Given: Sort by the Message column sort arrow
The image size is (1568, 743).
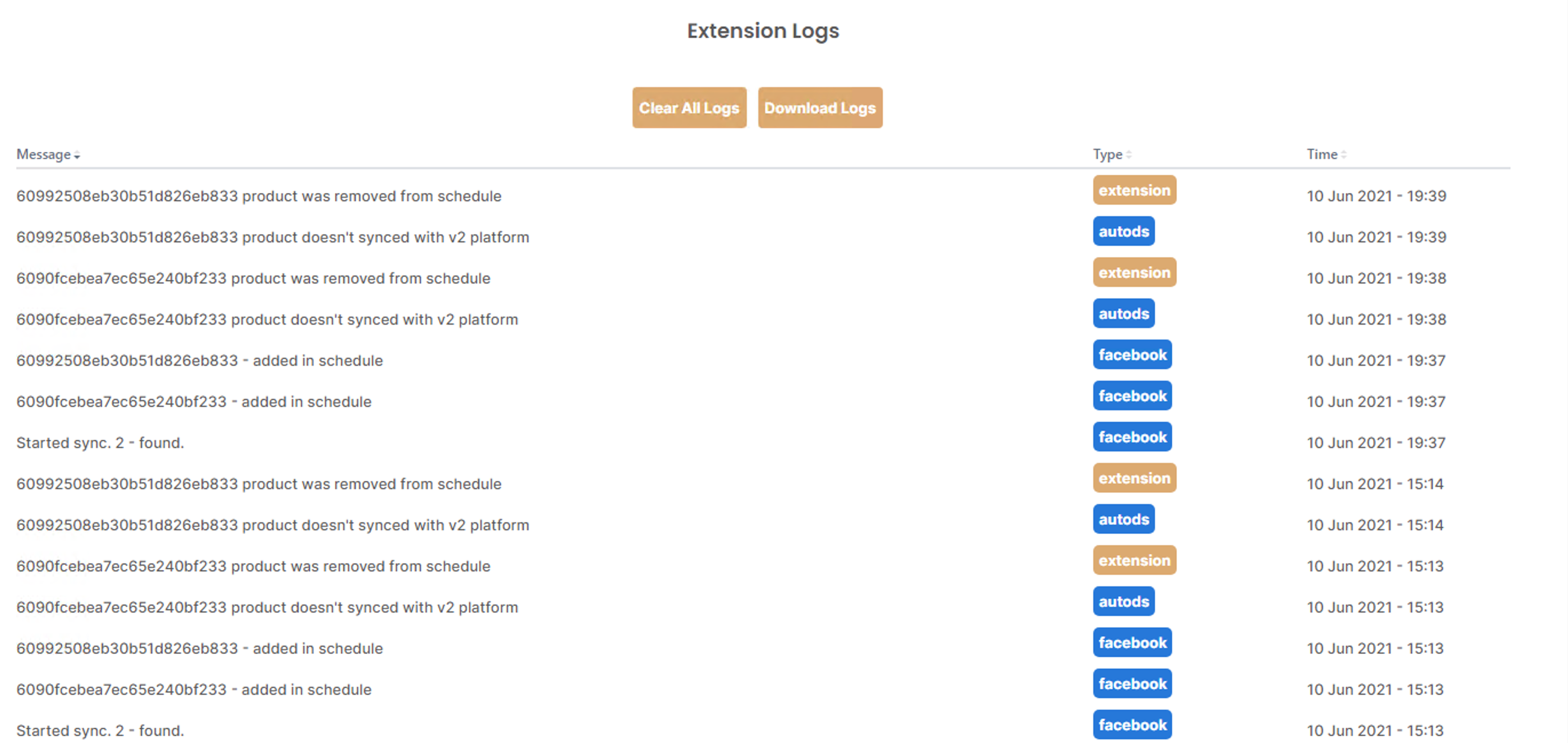Looking at the screenshot, I should [x=77, y=155].
